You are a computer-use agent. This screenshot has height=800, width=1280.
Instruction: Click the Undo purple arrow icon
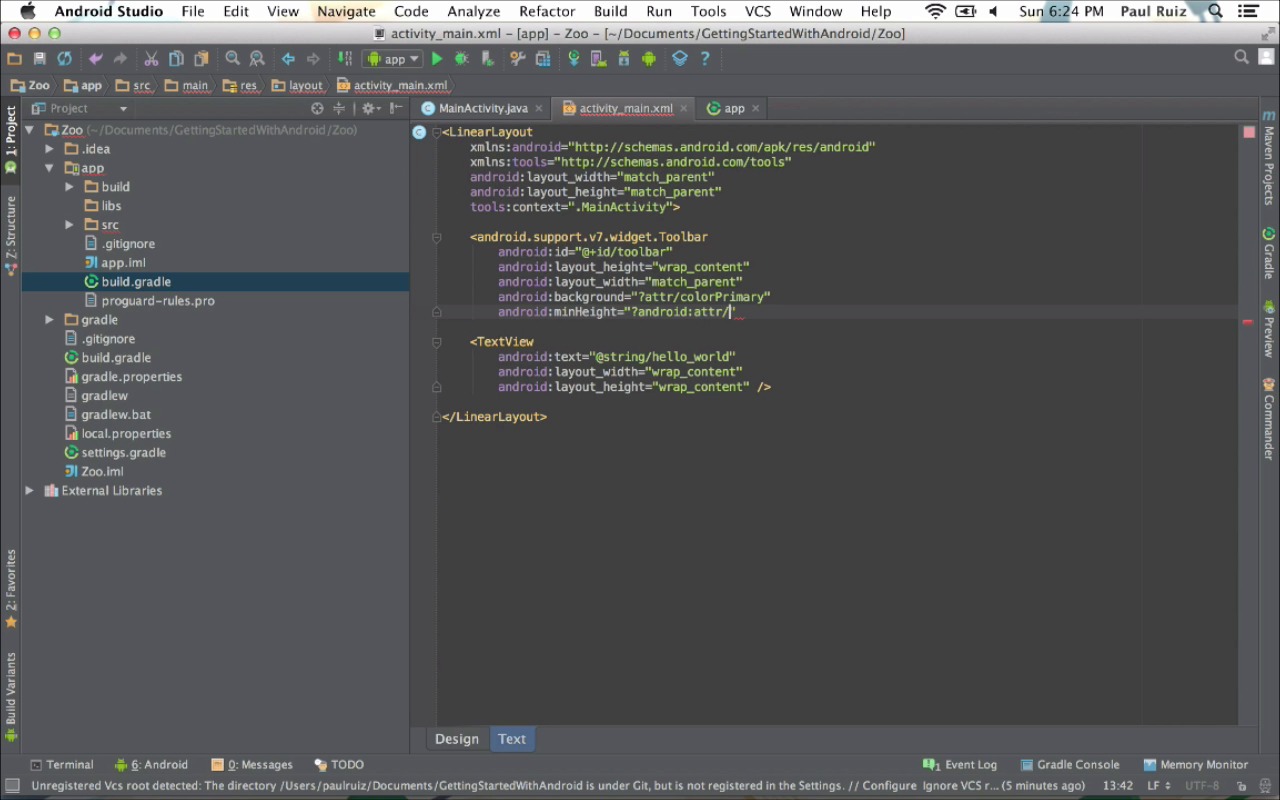(x=96, y=59)
